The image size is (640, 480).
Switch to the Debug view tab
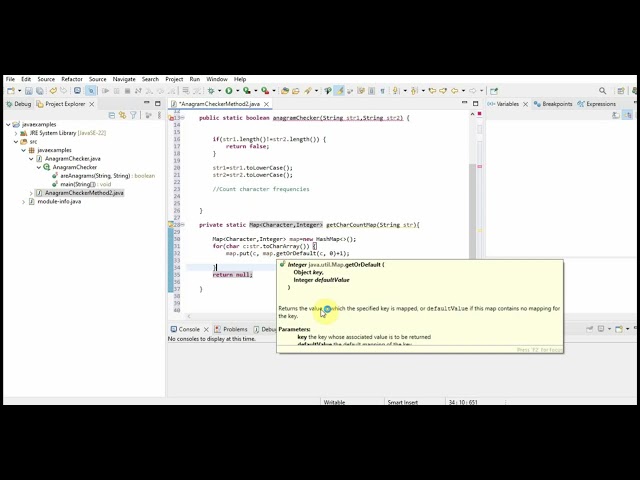[19, 104]
